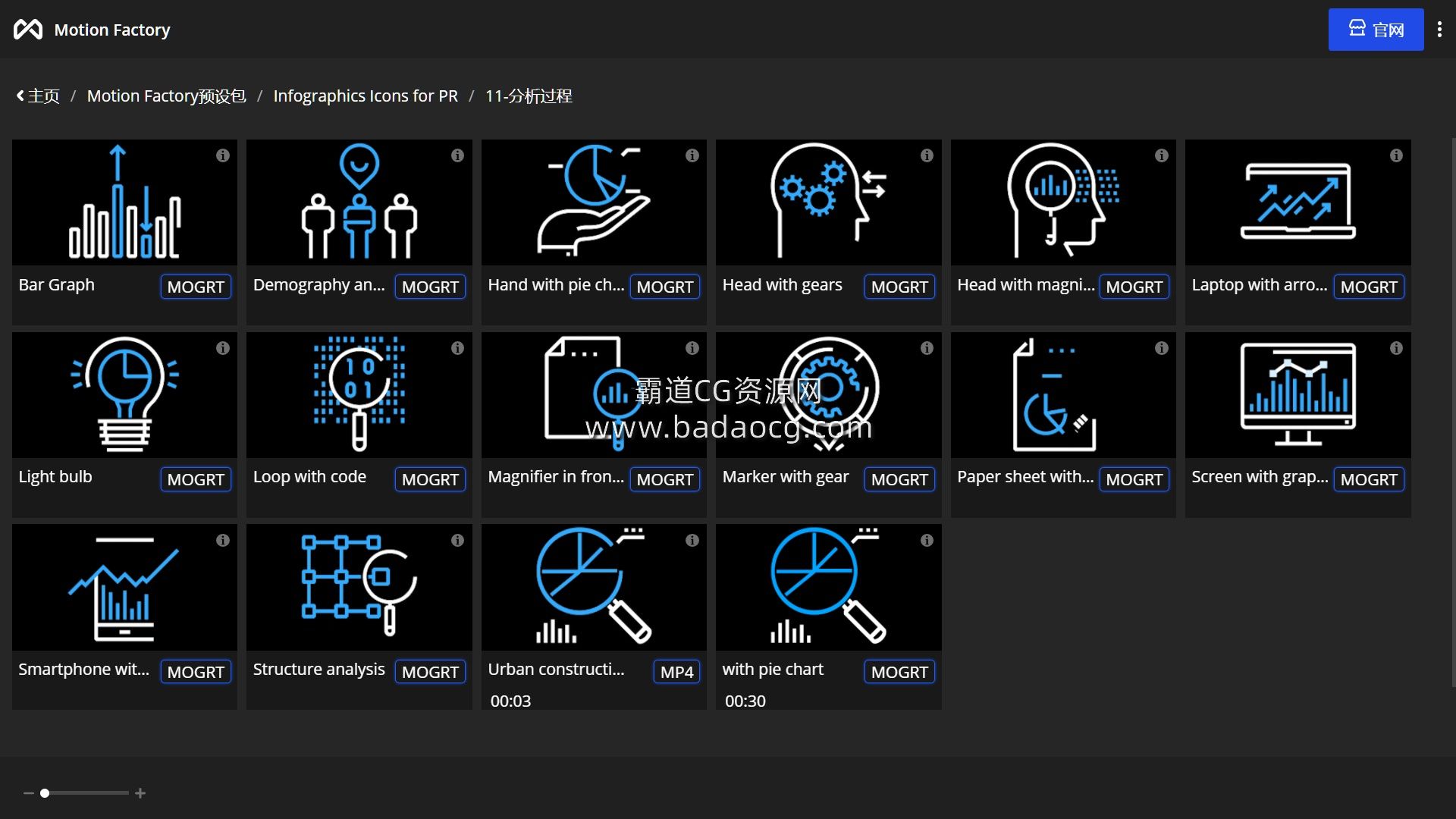Viewport: 1456px width, 819px height.
Task: Go back to 主页 home breadcrumb
Action: point(38,96)
